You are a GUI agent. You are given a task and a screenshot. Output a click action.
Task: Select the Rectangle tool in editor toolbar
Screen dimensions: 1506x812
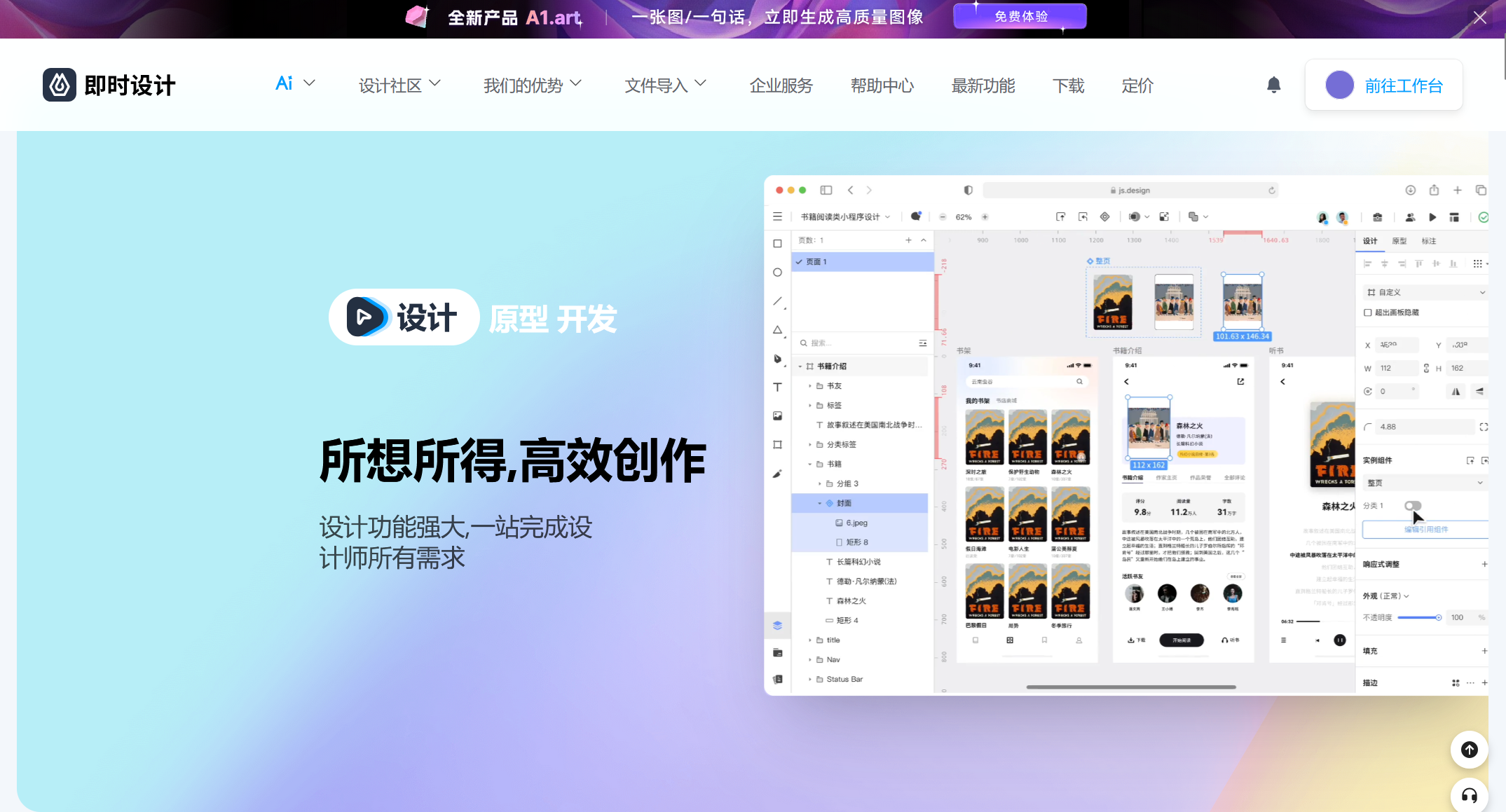tap(777, 244)
